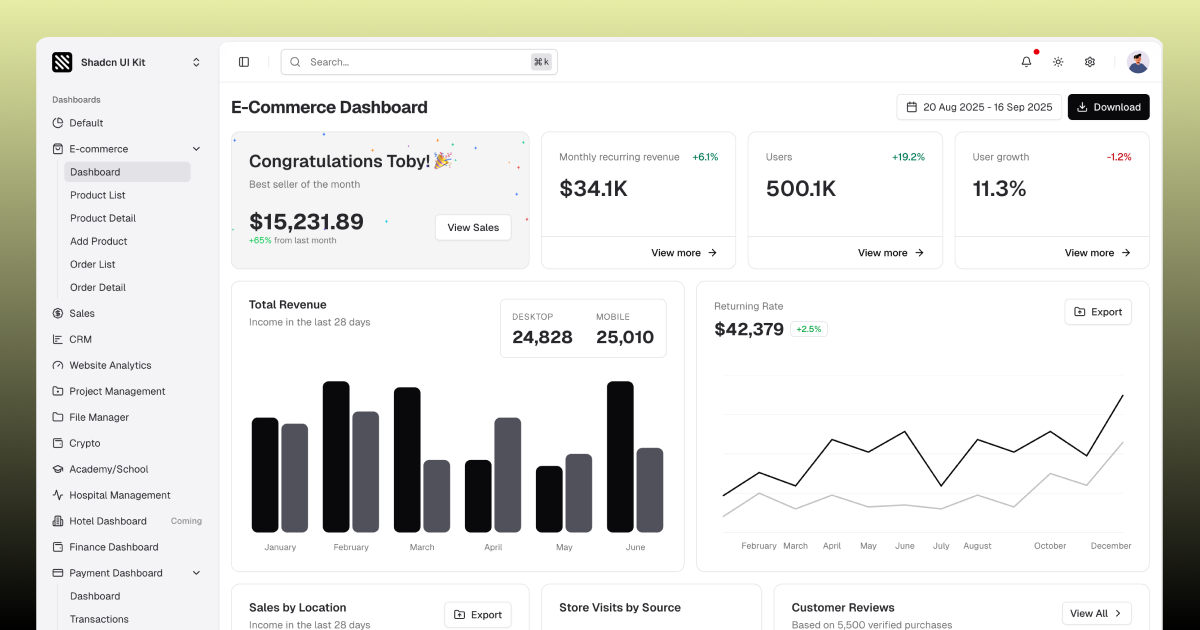This screenshot has width=1200, height=630.
Task: Open View All on Customer Reviews
Action: click(x=1096, y=613)
